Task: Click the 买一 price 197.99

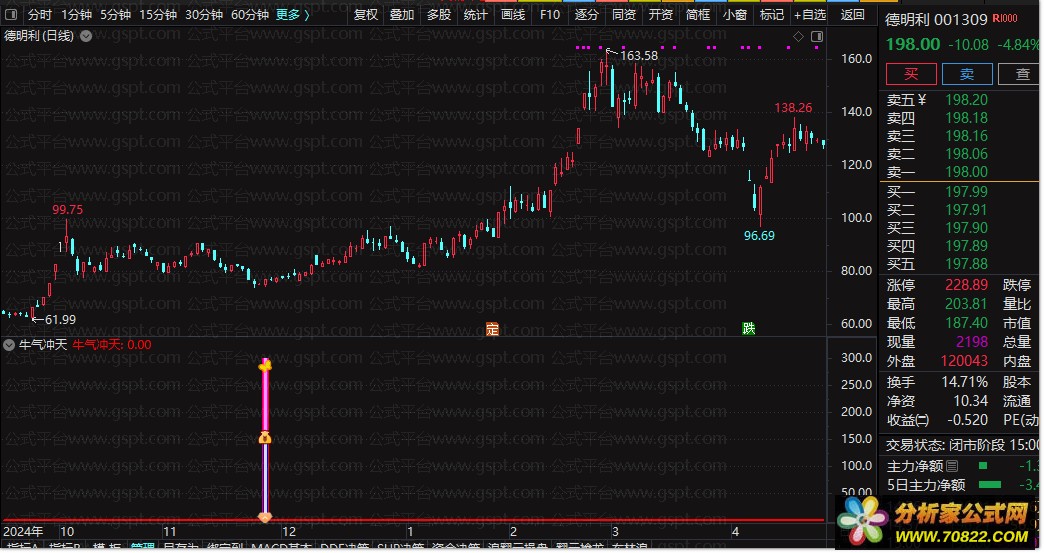Action: [966, 192]
